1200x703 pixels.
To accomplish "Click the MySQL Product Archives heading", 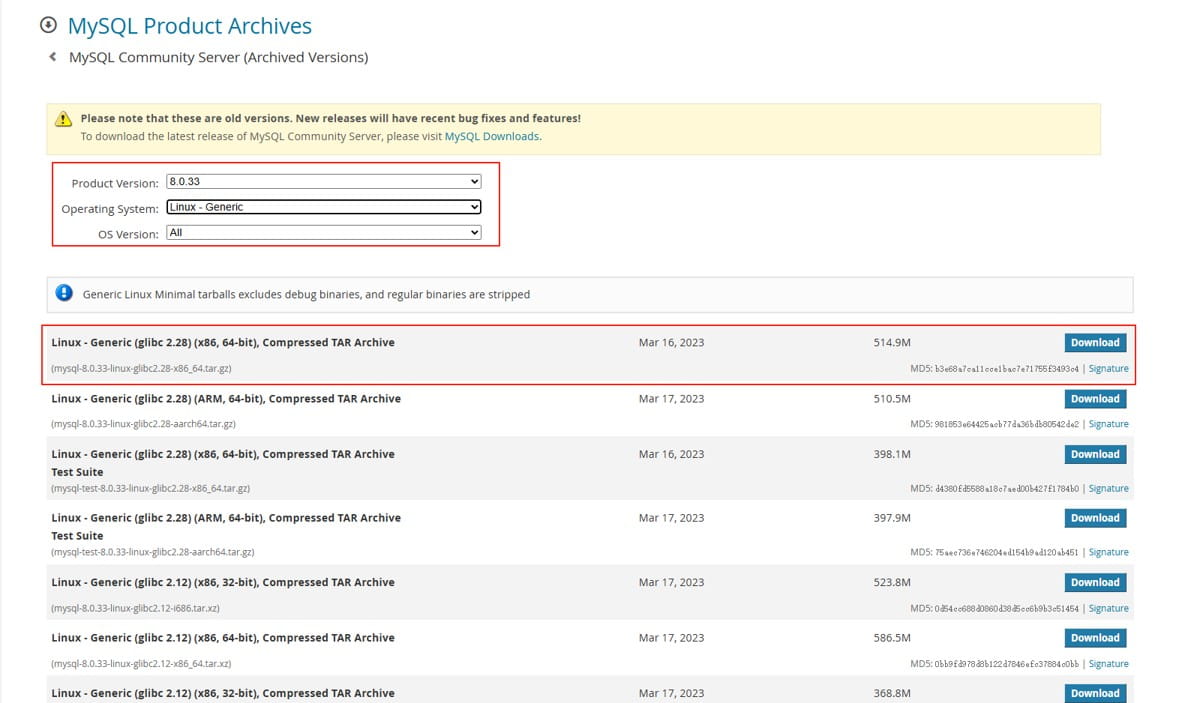I will pyautogui.click(x=189, y=26).
